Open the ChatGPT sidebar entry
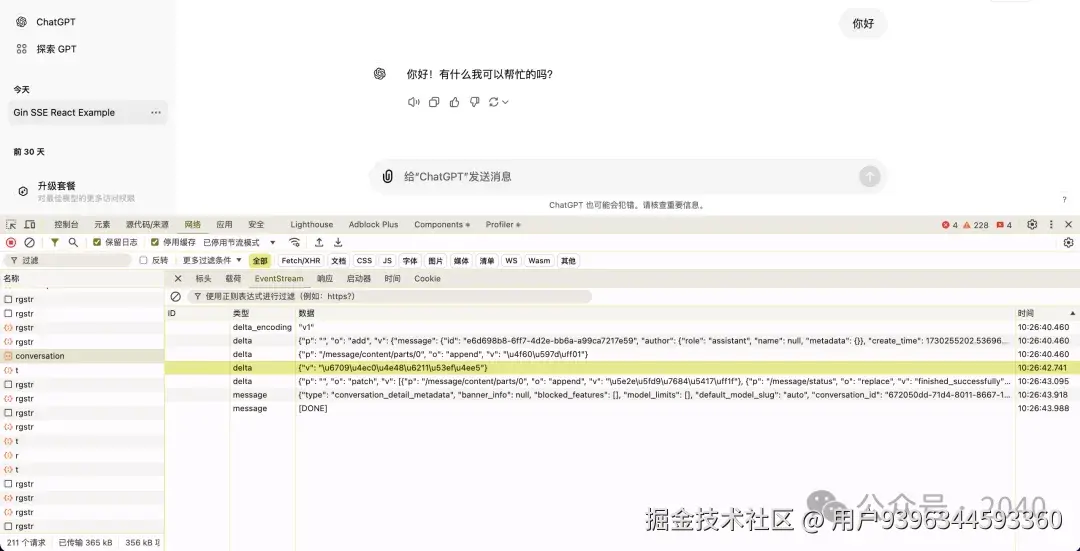1080x551 pixels. tap(46, 22)
